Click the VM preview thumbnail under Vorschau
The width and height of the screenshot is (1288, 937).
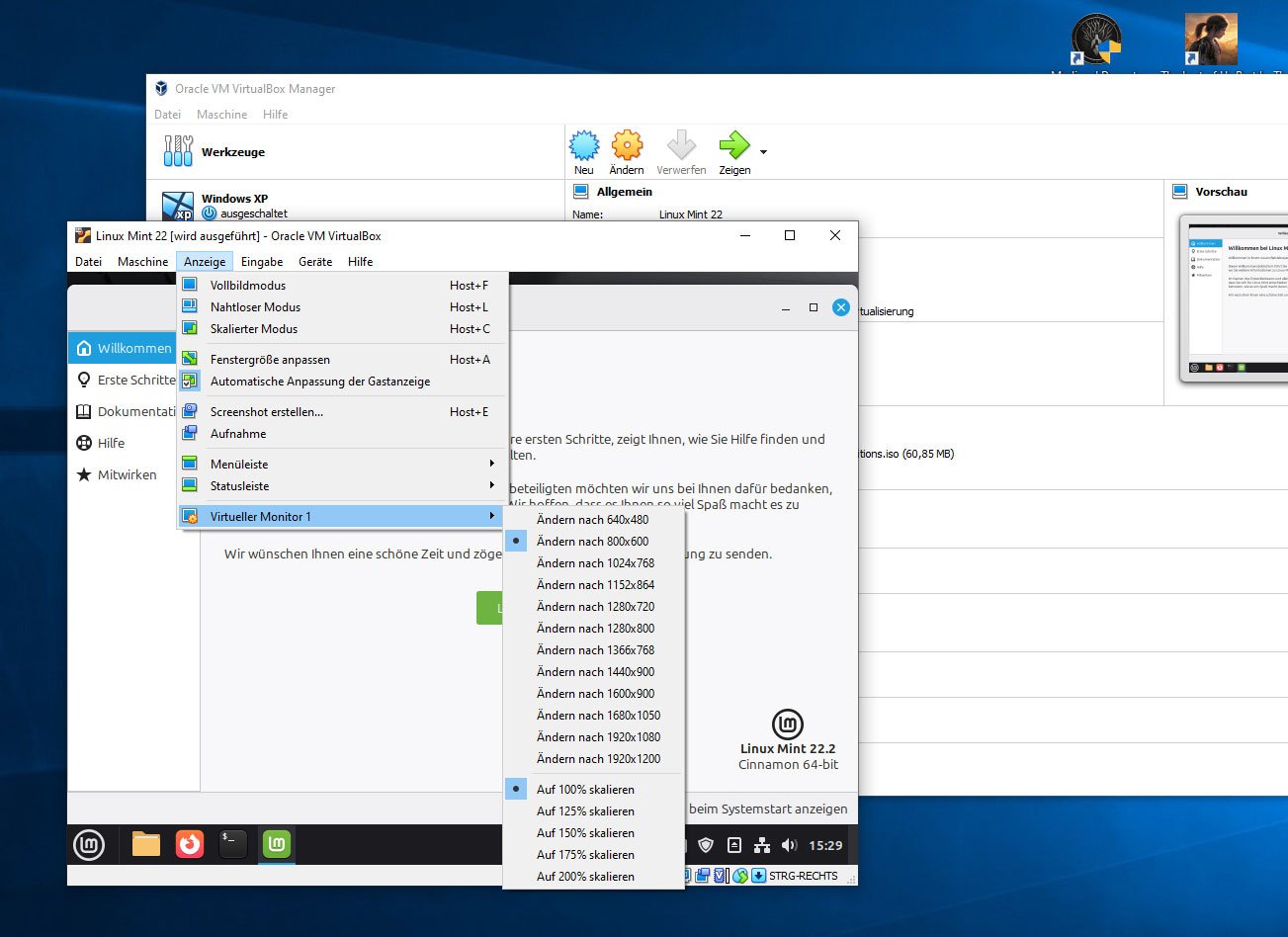[1236, 297]
